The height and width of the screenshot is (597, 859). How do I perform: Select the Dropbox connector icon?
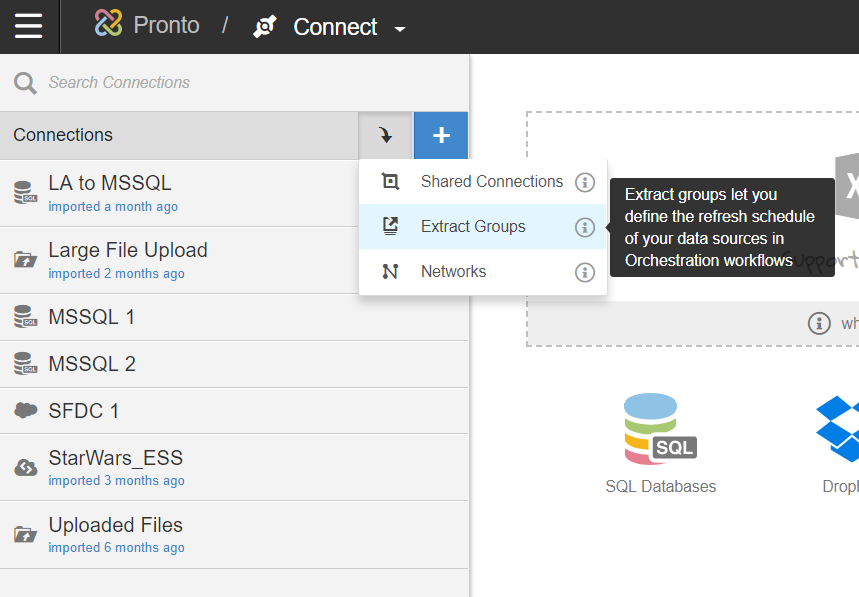click(838, 431)
